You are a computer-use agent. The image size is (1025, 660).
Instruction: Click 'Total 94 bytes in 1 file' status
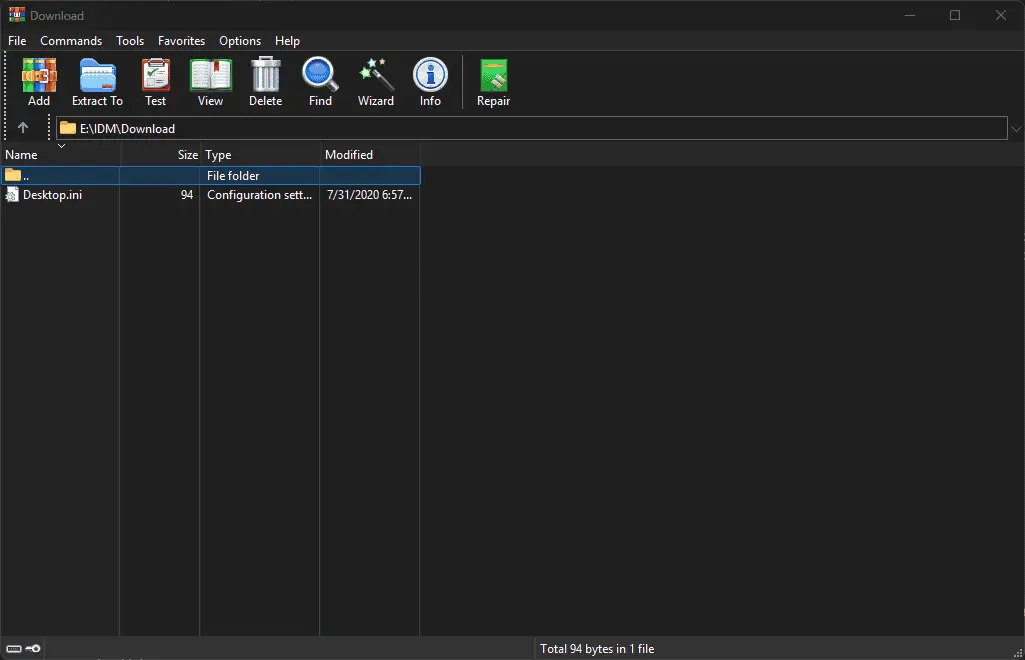(597, 649)
